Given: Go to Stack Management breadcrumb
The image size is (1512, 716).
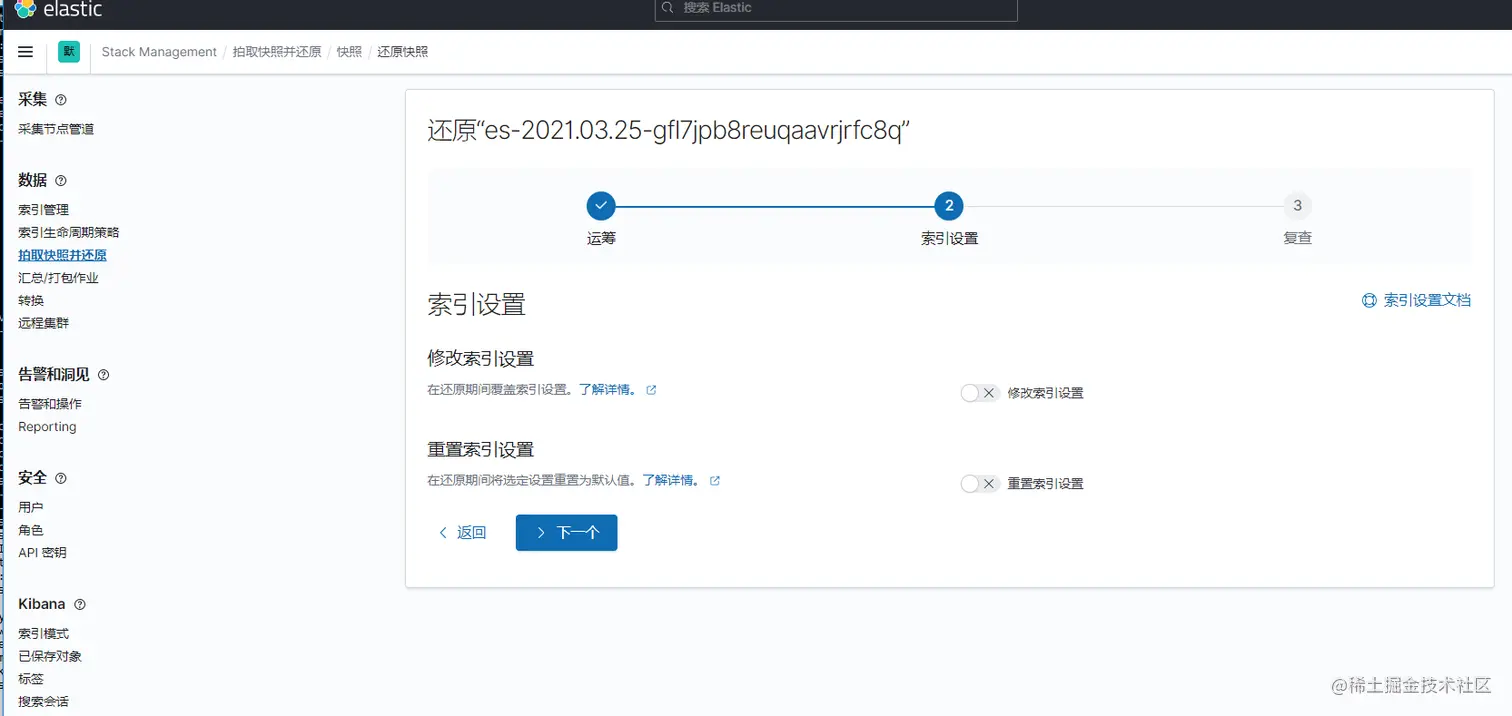Looking at the screenshot, I should 159,52.
